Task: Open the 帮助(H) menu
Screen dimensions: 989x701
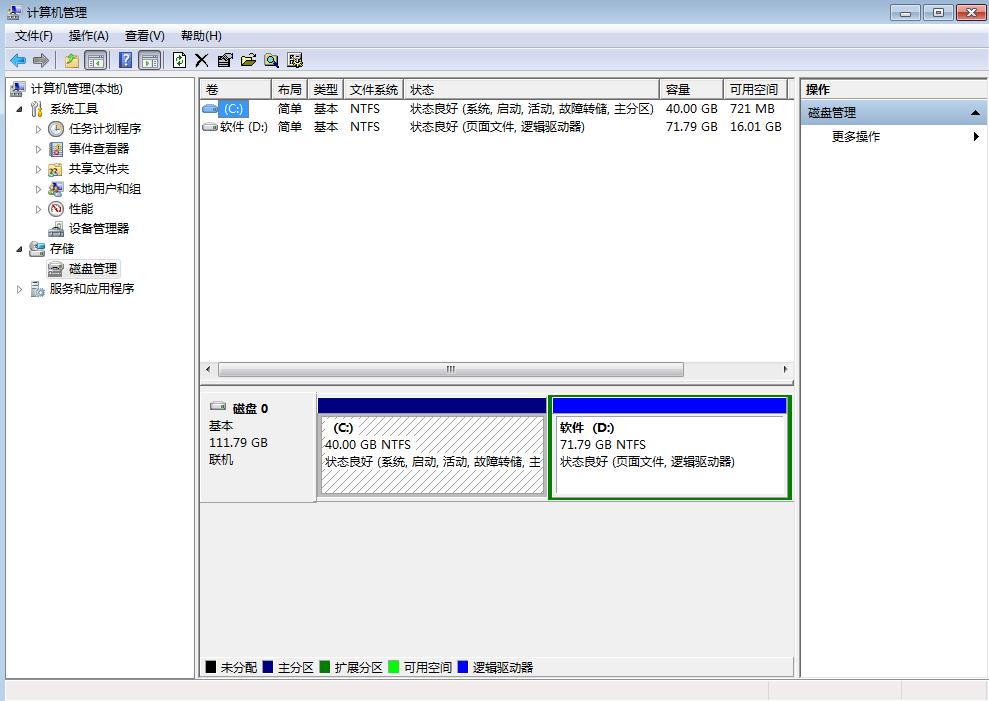Action: click(x=201, y=36)
